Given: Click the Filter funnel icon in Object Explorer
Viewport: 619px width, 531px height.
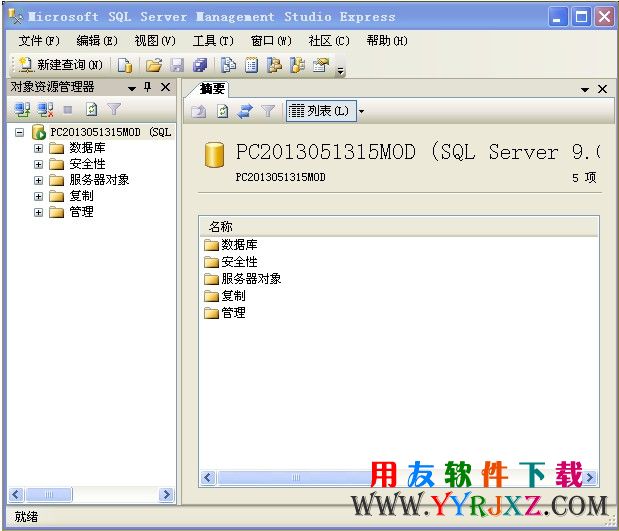Looking at the screenshot, I should tap(114, 109).
